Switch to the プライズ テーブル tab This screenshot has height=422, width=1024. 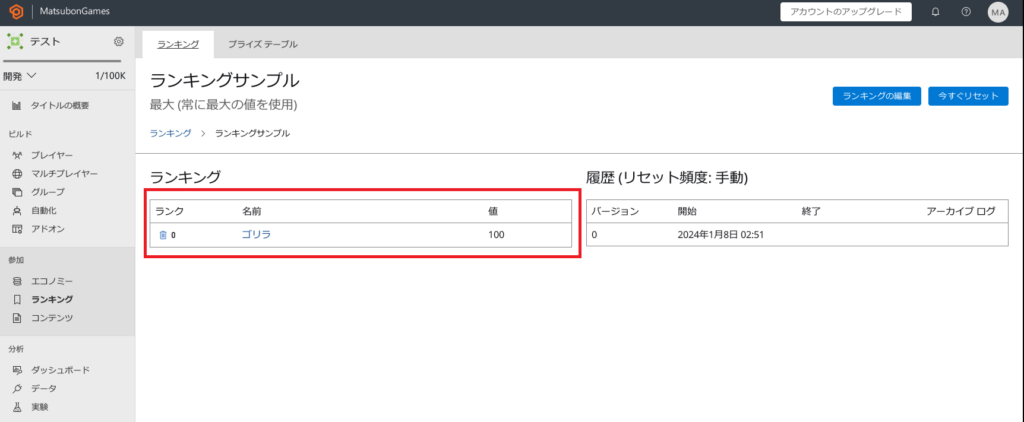point(263,44)
